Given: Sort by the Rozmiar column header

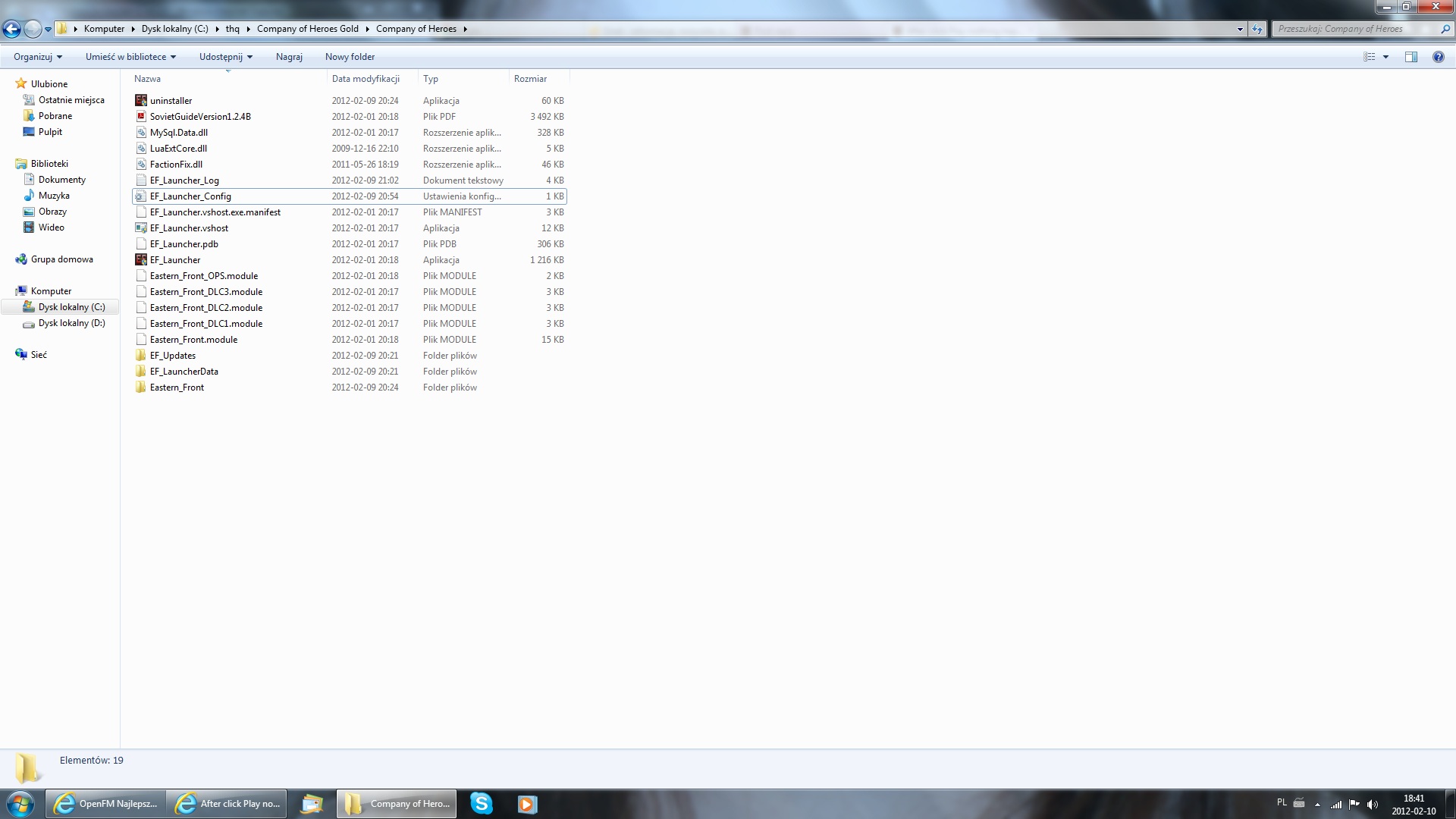Looking at the screenshot, I should click(539, 79).
